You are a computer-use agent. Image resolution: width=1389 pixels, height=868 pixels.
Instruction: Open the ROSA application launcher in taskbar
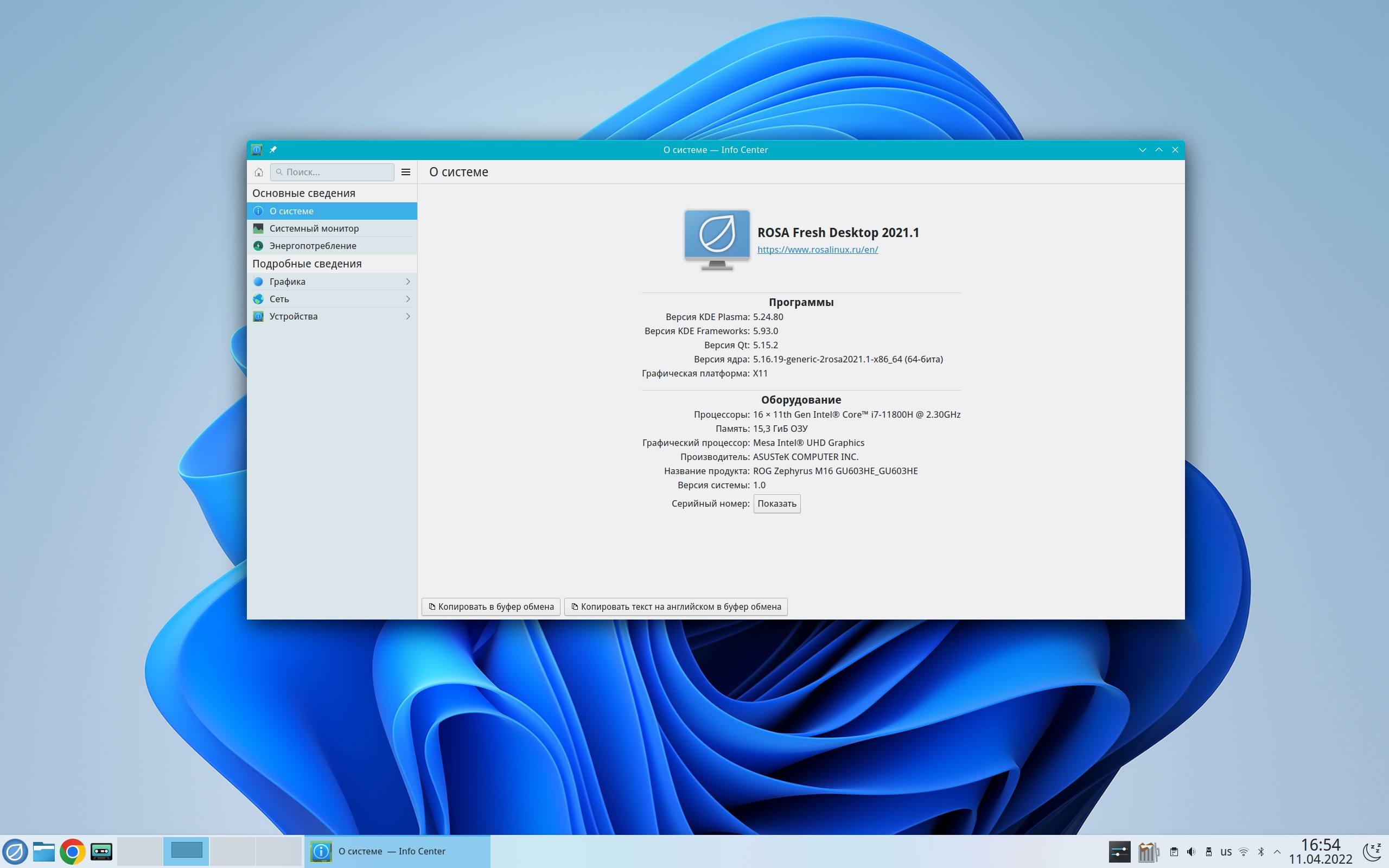click(x=15, y=851)
